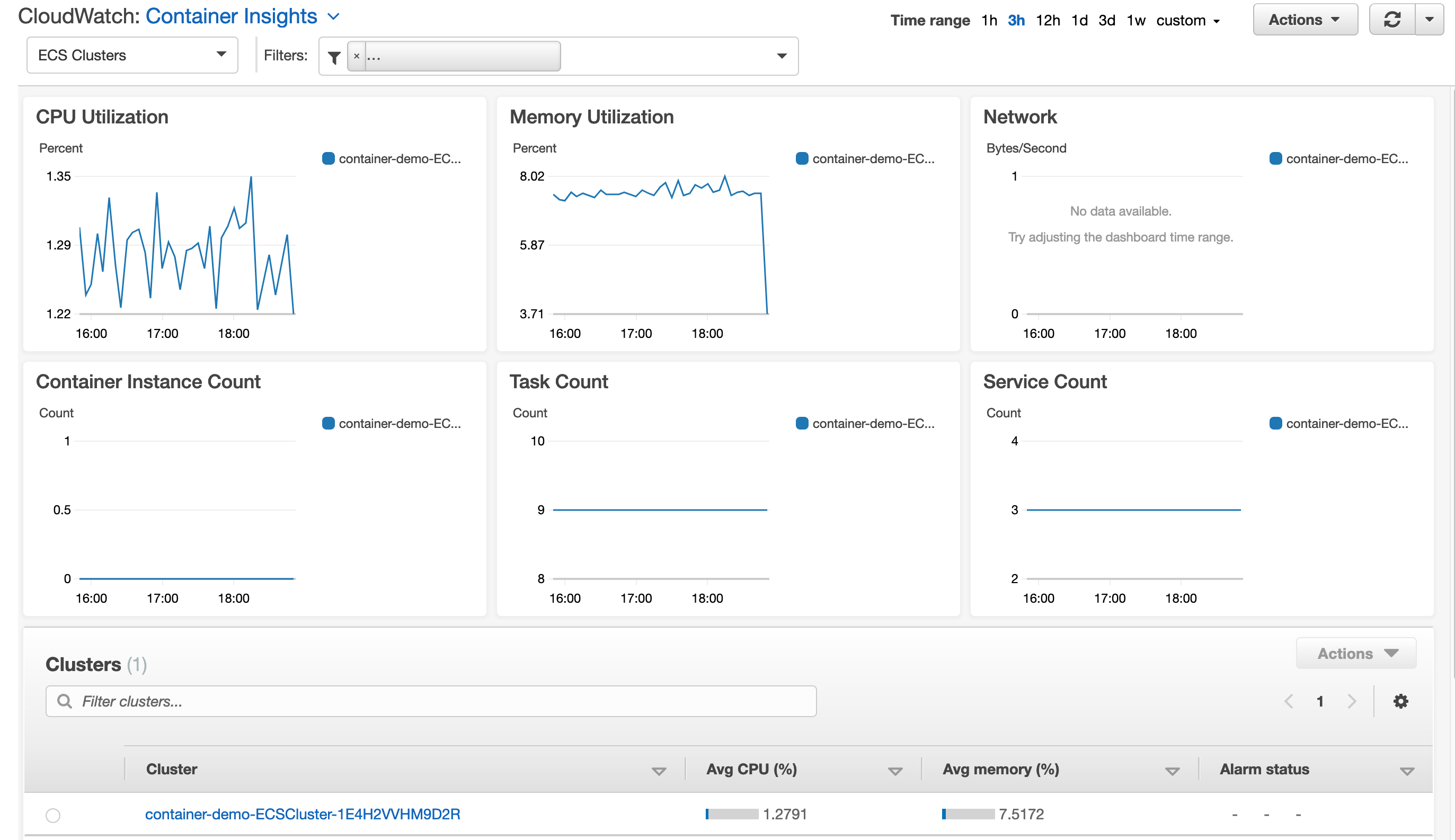The image size is (1455, 840).
Task: Go to previous page of clusters
Action: [x=1289, y=702]
